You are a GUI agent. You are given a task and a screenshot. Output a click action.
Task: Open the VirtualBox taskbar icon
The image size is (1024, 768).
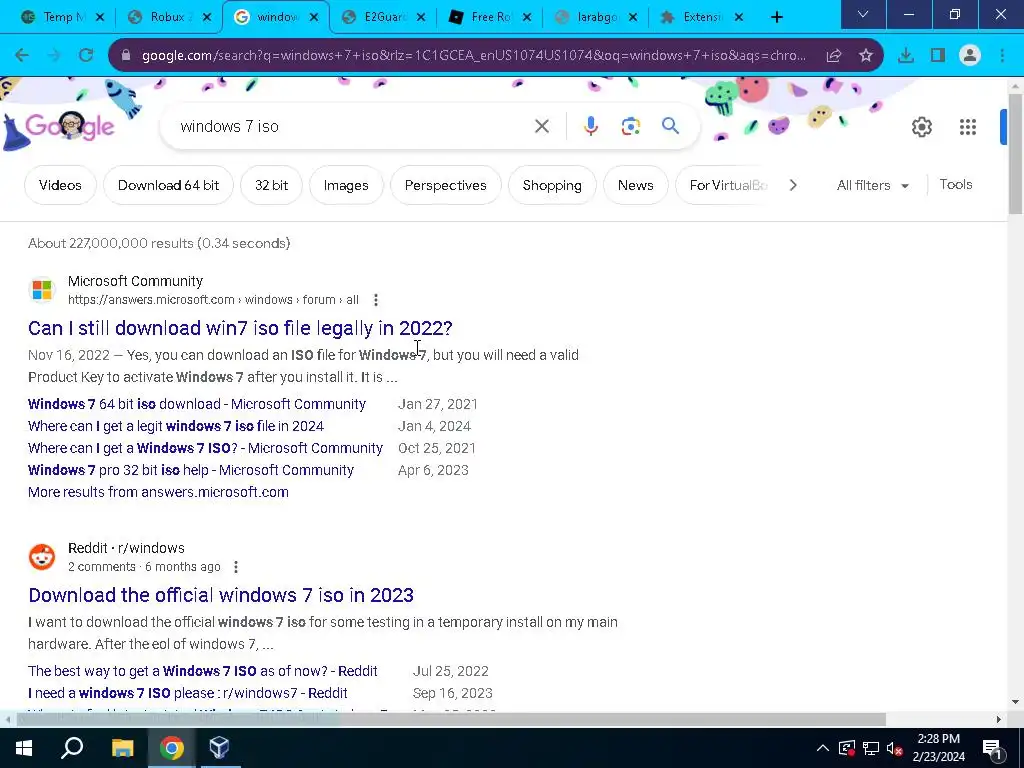click(x=219, y=748)
